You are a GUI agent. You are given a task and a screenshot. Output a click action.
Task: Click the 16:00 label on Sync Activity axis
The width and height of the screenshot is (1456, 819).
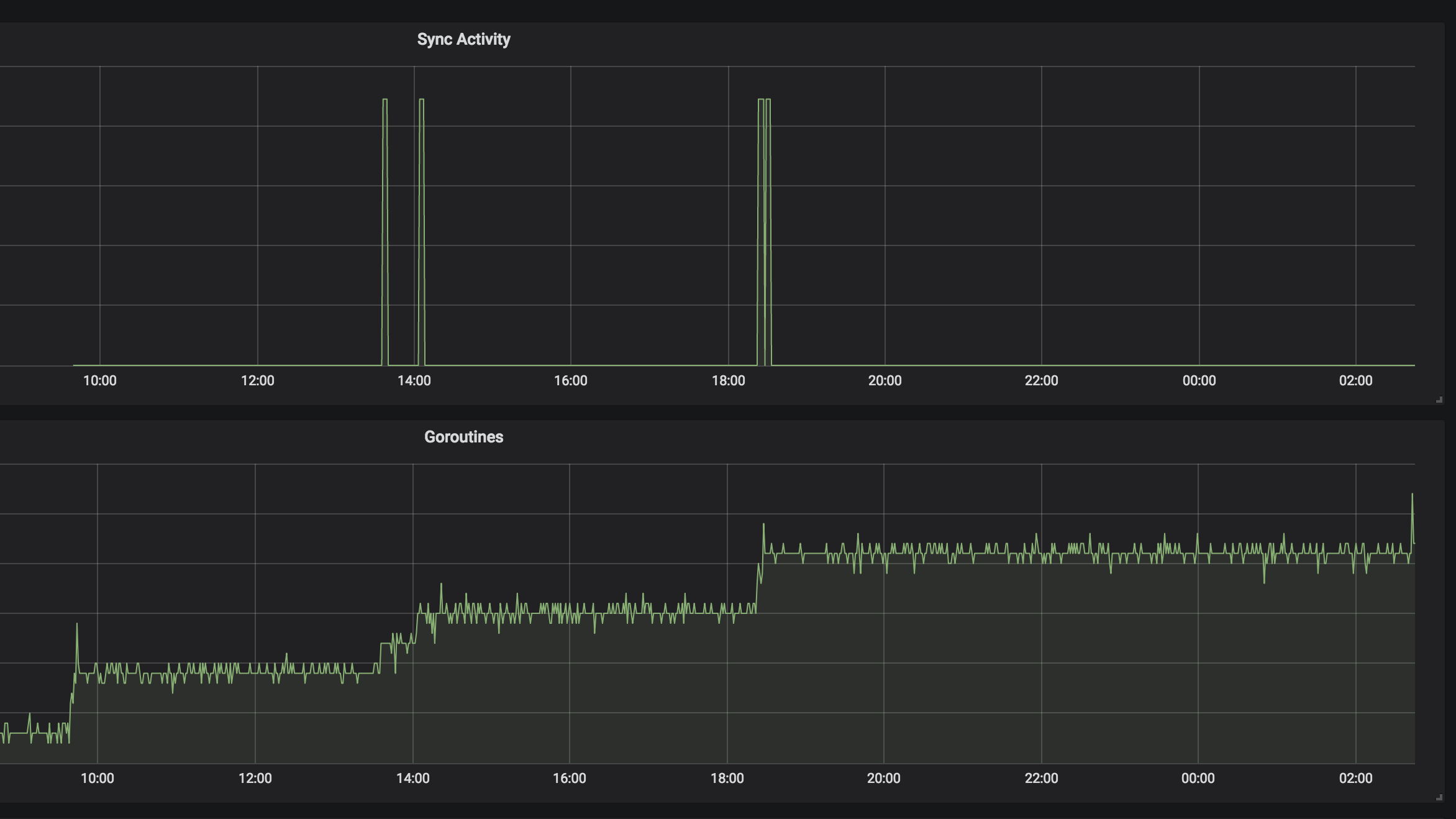coord(572,381)
